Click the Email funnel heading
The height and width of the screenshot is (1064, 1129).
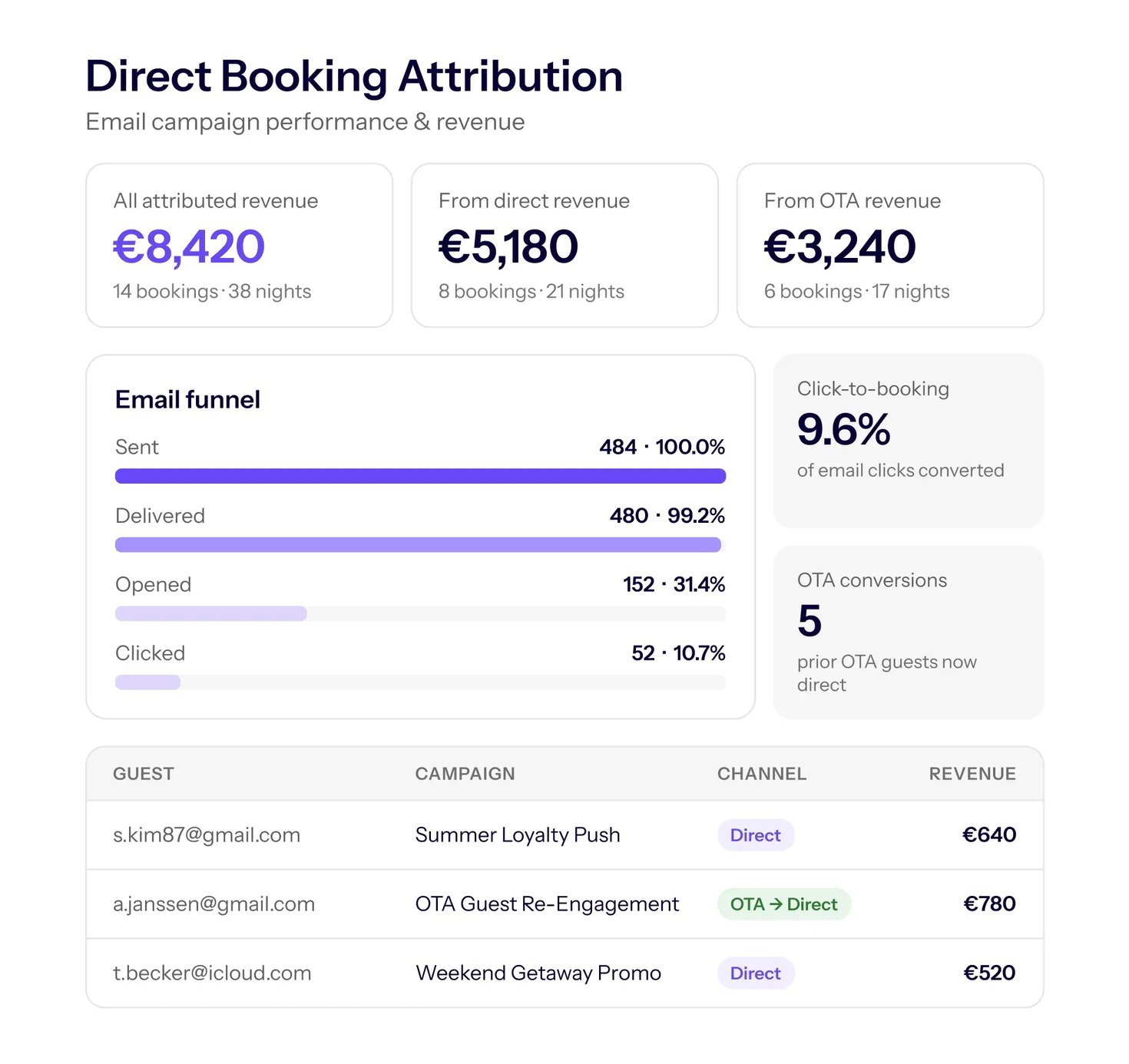[187, 399]
